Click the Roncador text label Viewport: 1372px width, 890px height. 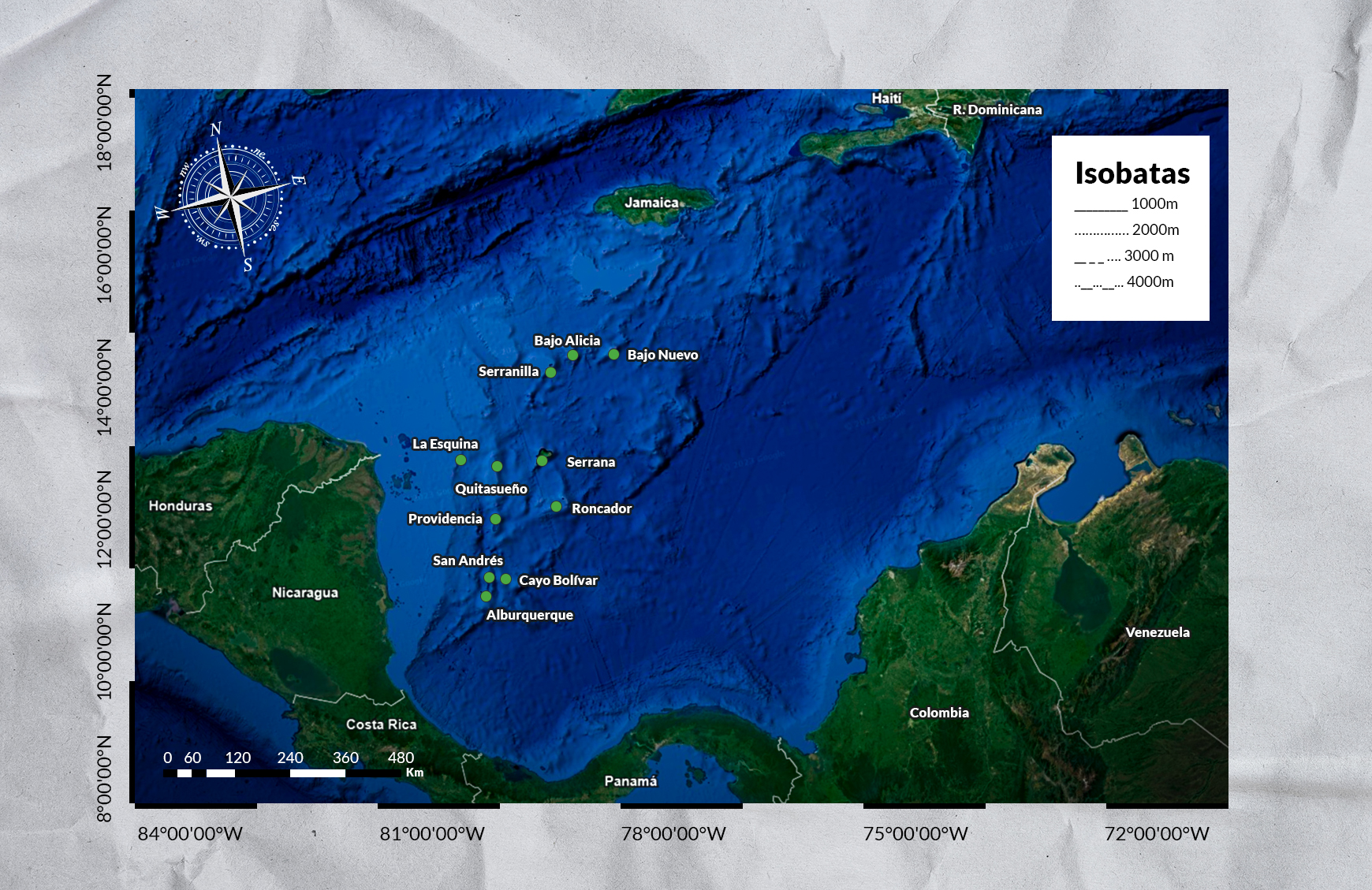click(x=602, y=508)
